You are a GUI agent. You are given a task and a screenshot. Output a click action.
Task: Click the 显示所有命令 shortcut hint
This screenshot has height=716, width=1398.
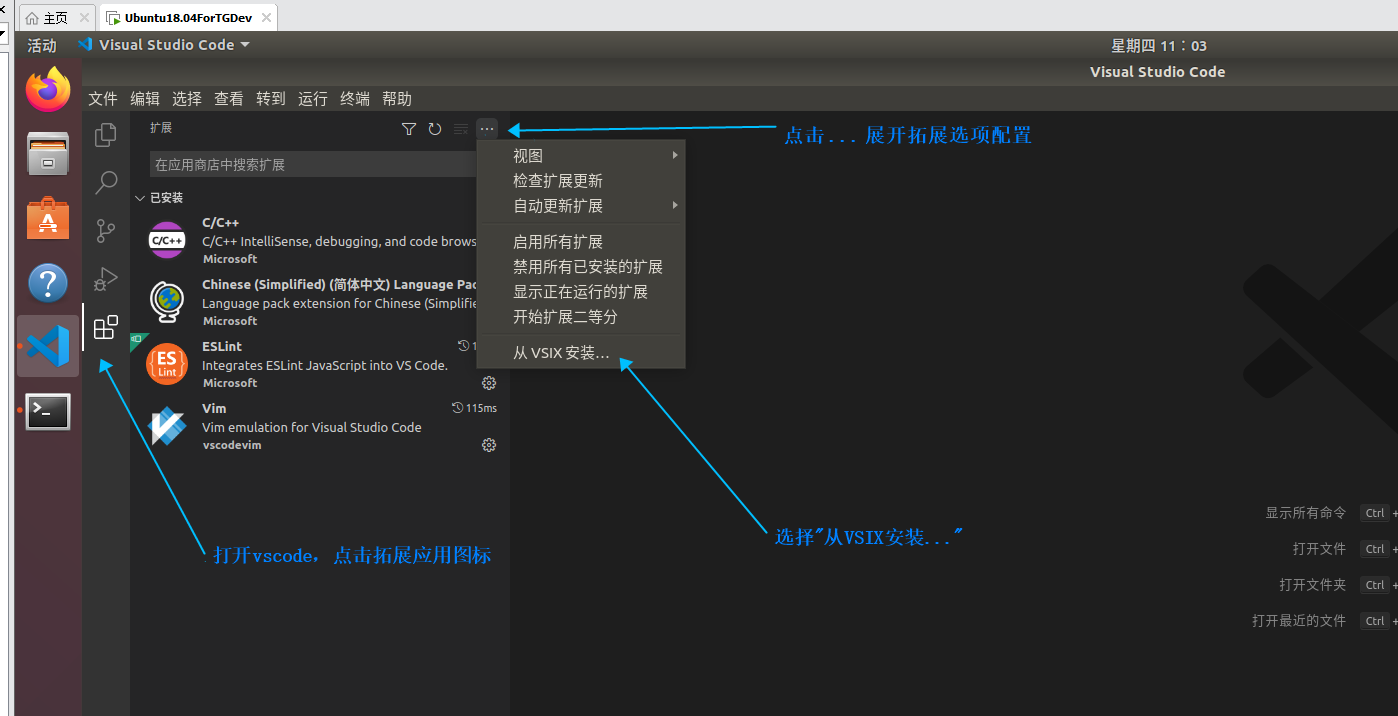coord(1306,513)
